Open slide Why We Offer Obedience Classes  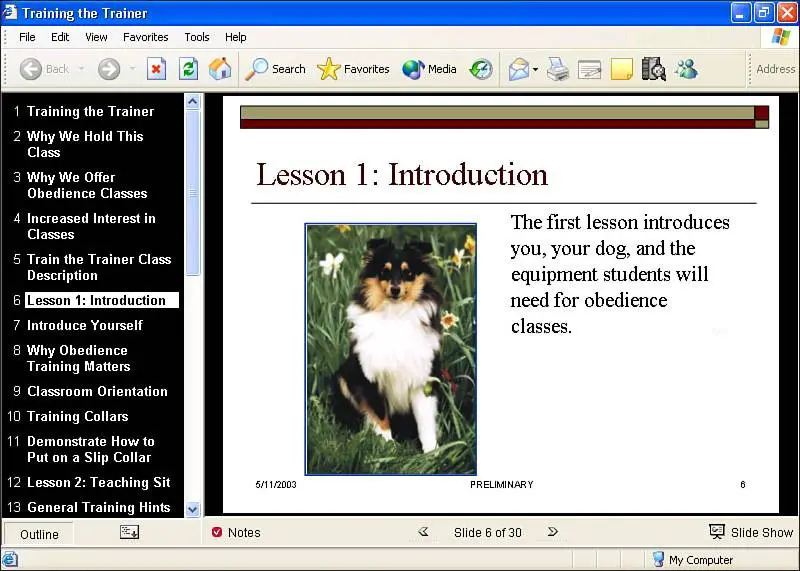click(x=87, y=185)
